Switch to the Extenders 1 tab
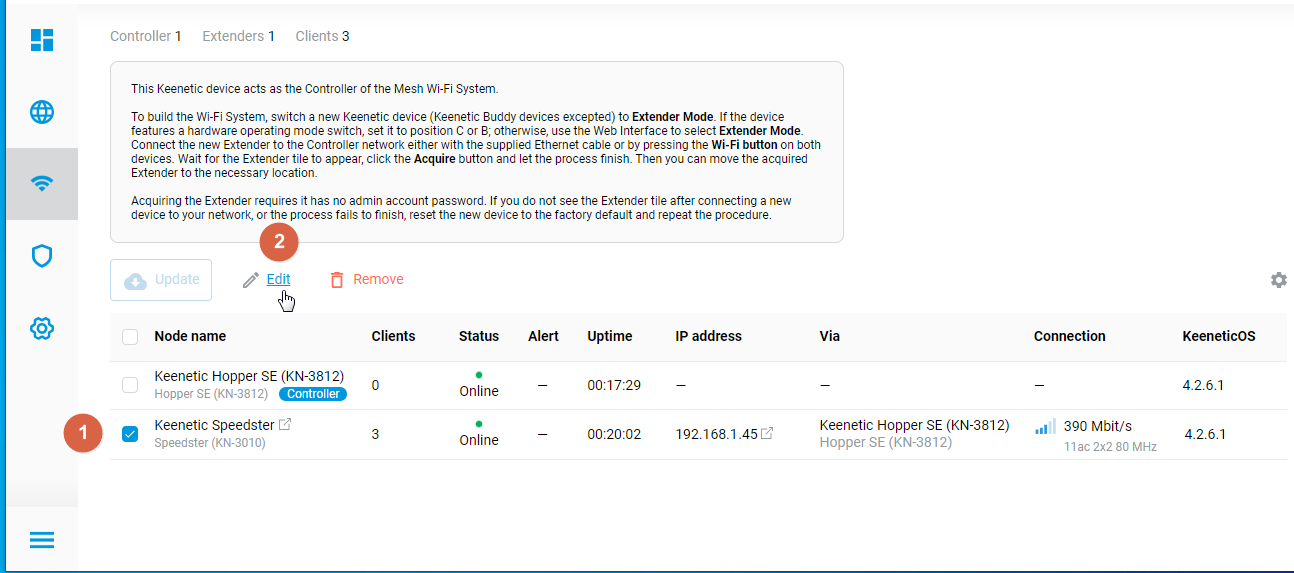Image resolution: width=1294 pixels, height=573 pixels. pyautogui.click(x=239, y=36)
